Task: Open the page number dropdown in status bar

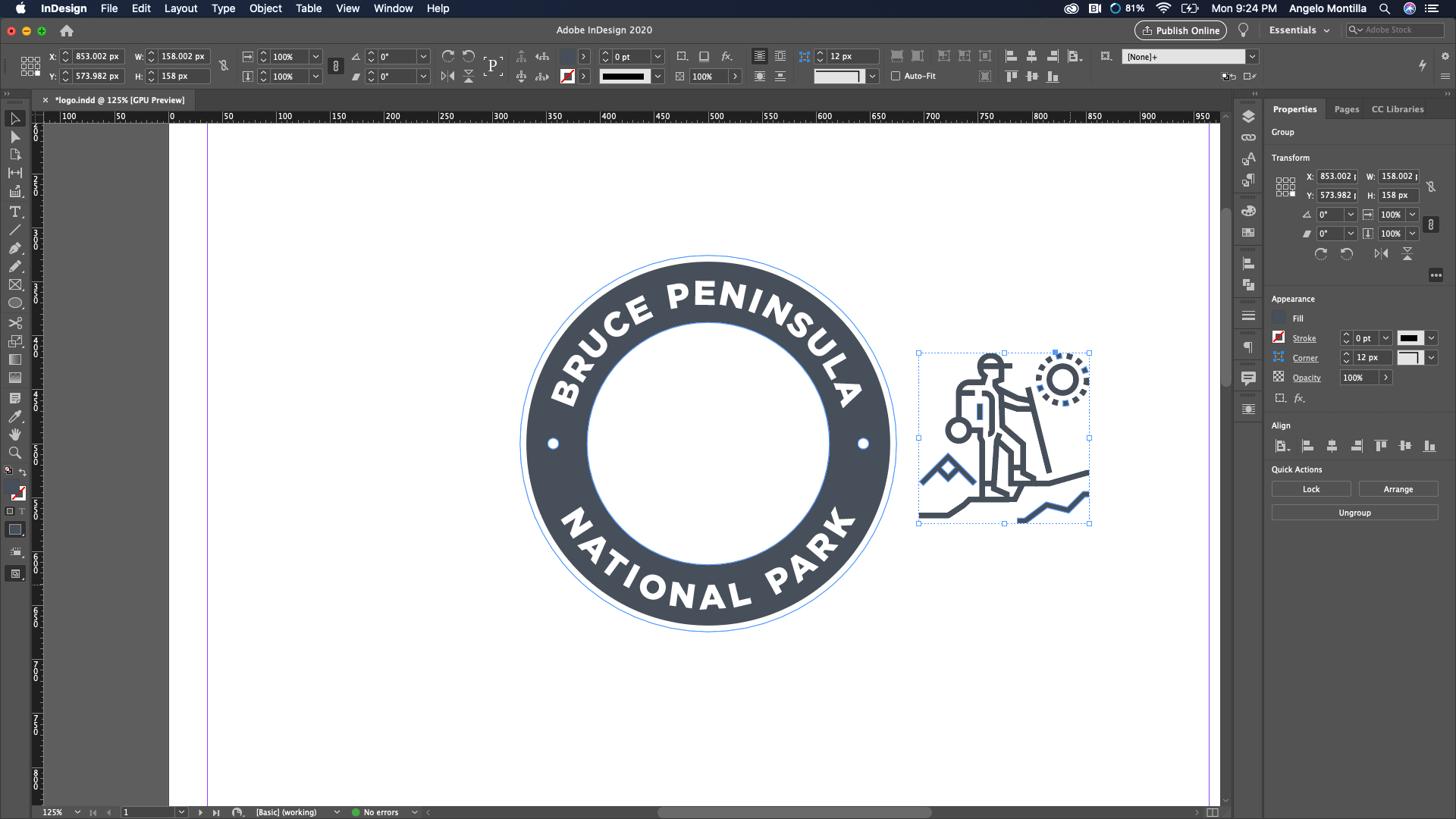Action: (182, 812)
